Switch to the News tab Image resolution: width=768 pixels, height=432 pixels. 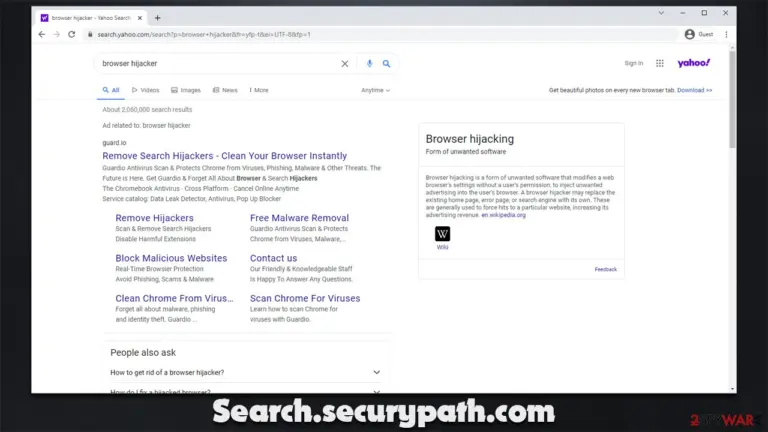pos(225,90)
